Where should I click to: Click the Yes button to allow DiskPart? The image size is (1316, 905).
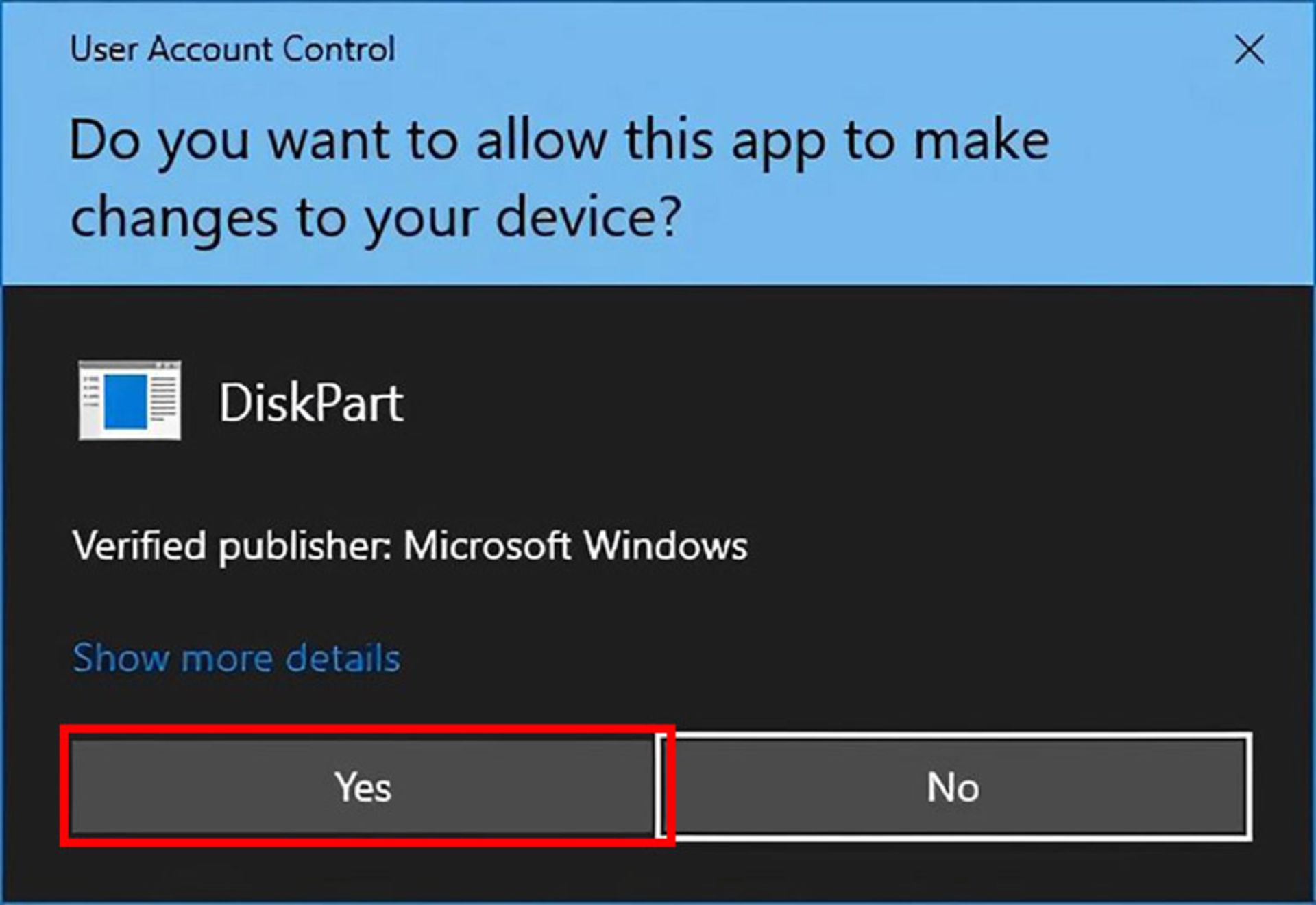pos(363,786)
